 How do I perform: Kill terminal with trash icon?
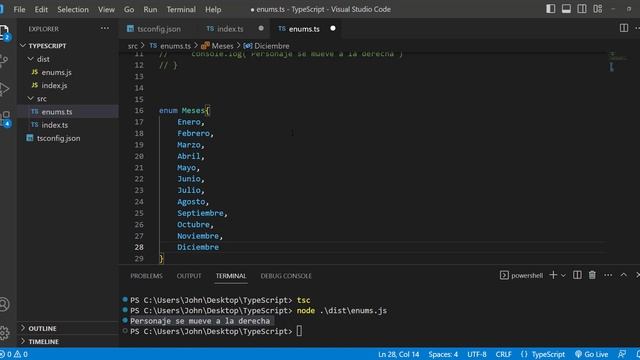(592, 275)
